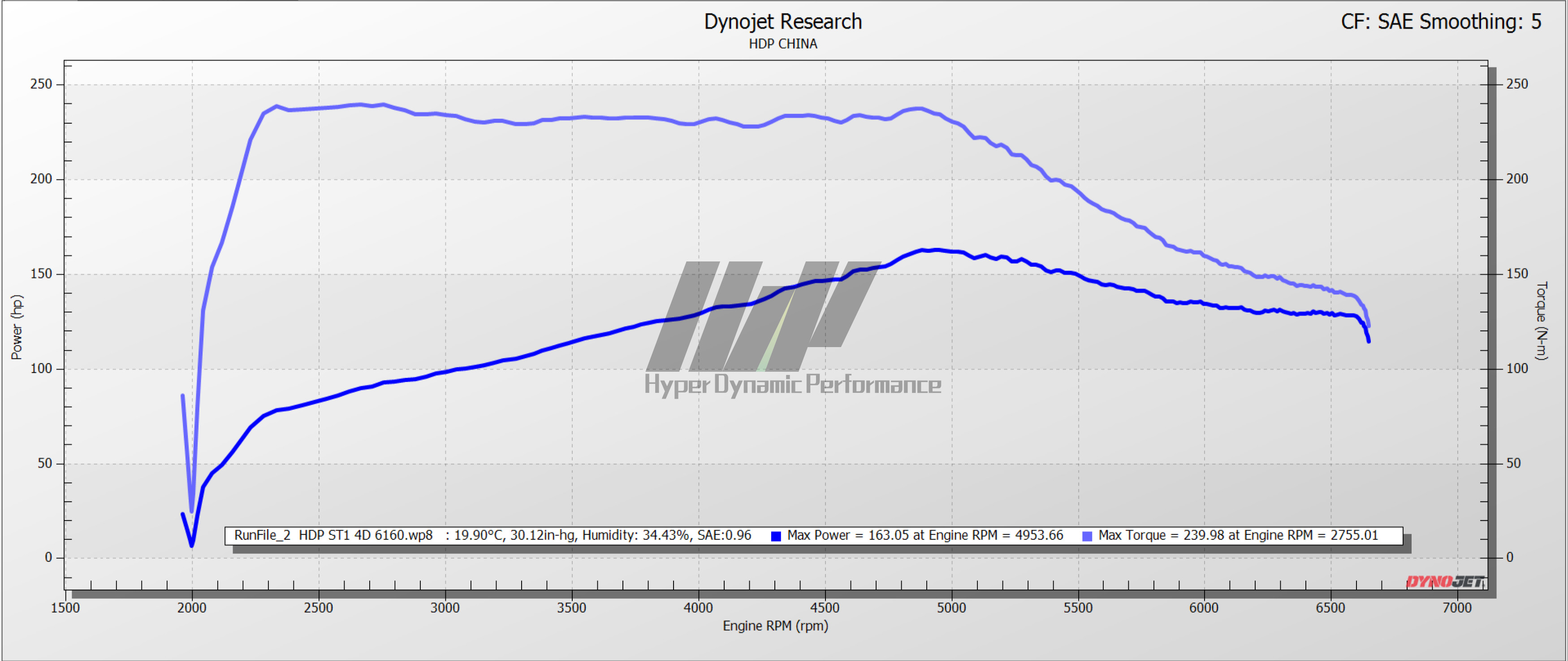Click the 100 label on the torque axis

click(x=1517, y=369)
